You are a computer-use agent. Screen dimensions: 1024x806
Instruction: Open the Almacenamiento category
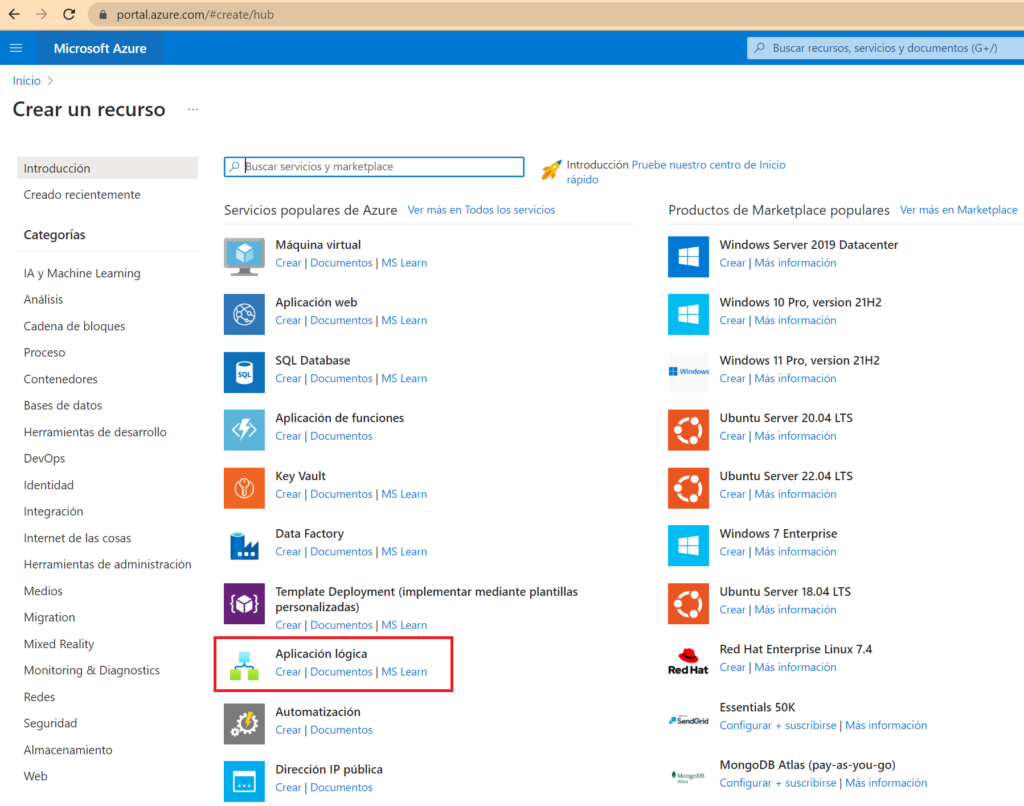68,750
